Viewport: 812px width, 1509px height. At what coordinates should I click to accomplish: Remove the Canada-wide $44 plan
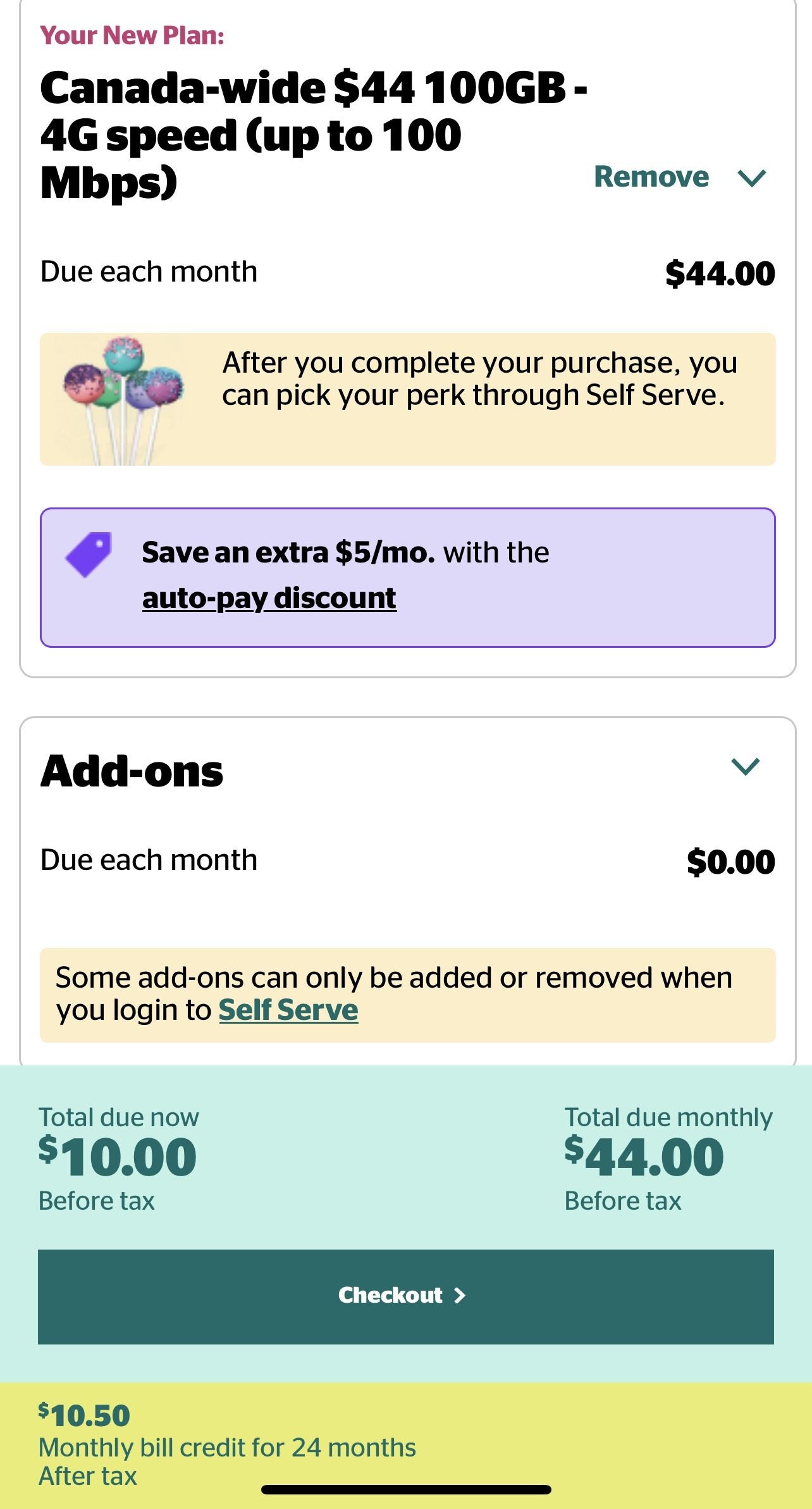tap(652, 176)
